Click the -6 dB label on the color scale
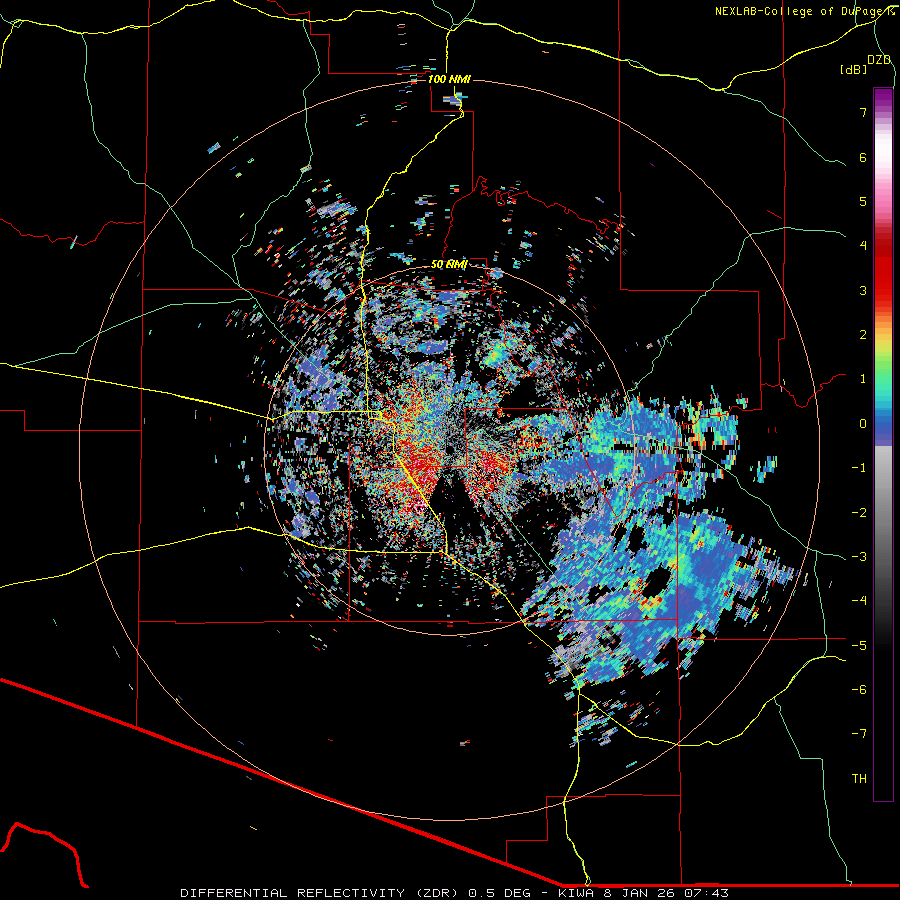The height and width of the screenshot is (900, 900). click(x=859, y=689)
